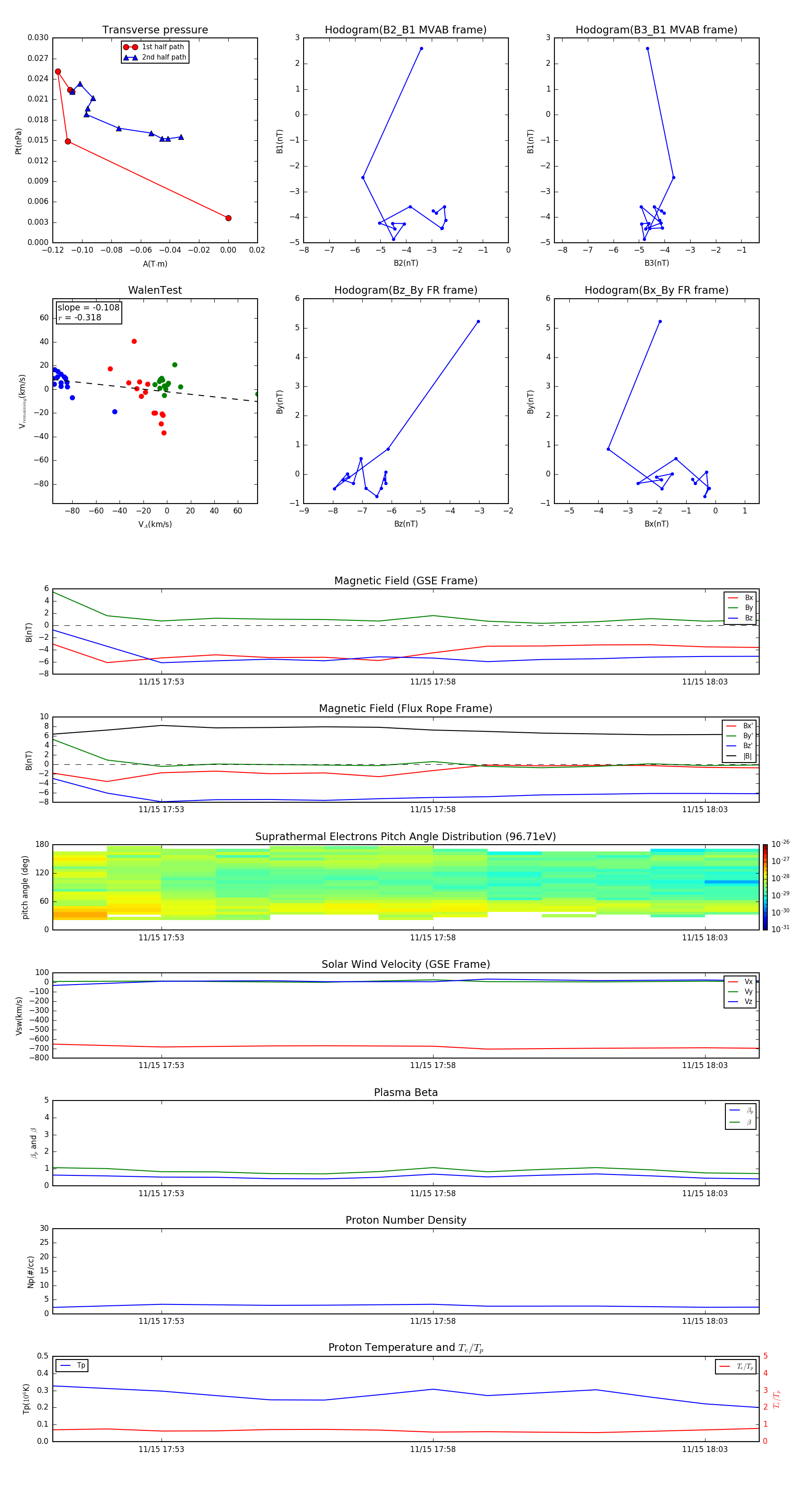The image size is (812, 1489).
Task: Click the Suprathermal Electrons Pitch Angle title
Action: click(x=406, y=837)
